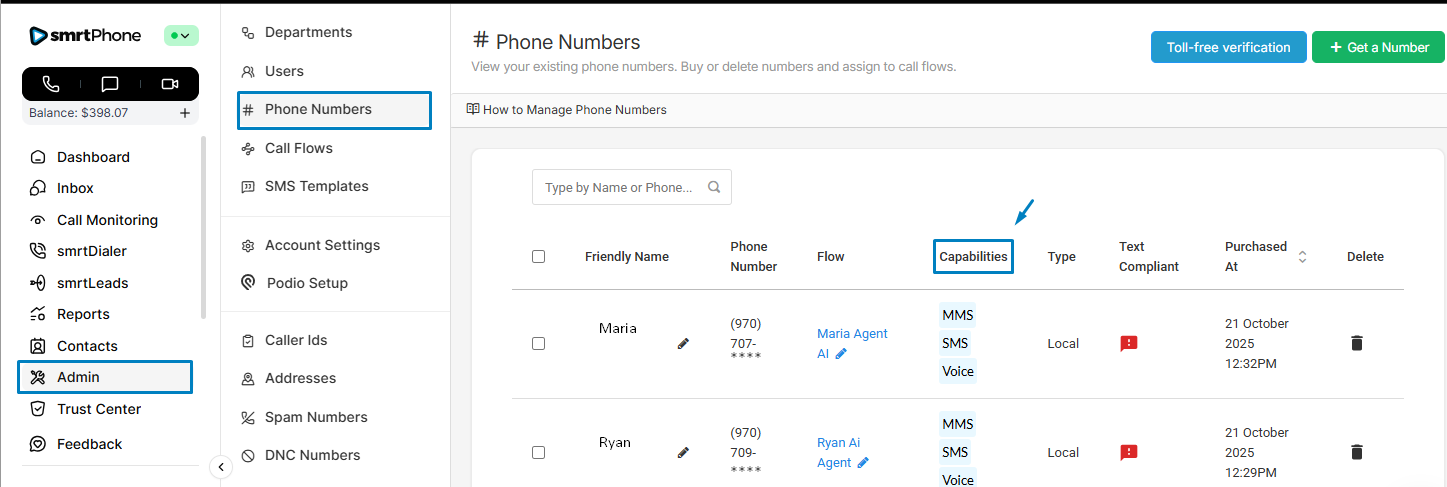Click the plus icon to add balance
Screen dimensions: 1447x487
(x=185, y=113)
